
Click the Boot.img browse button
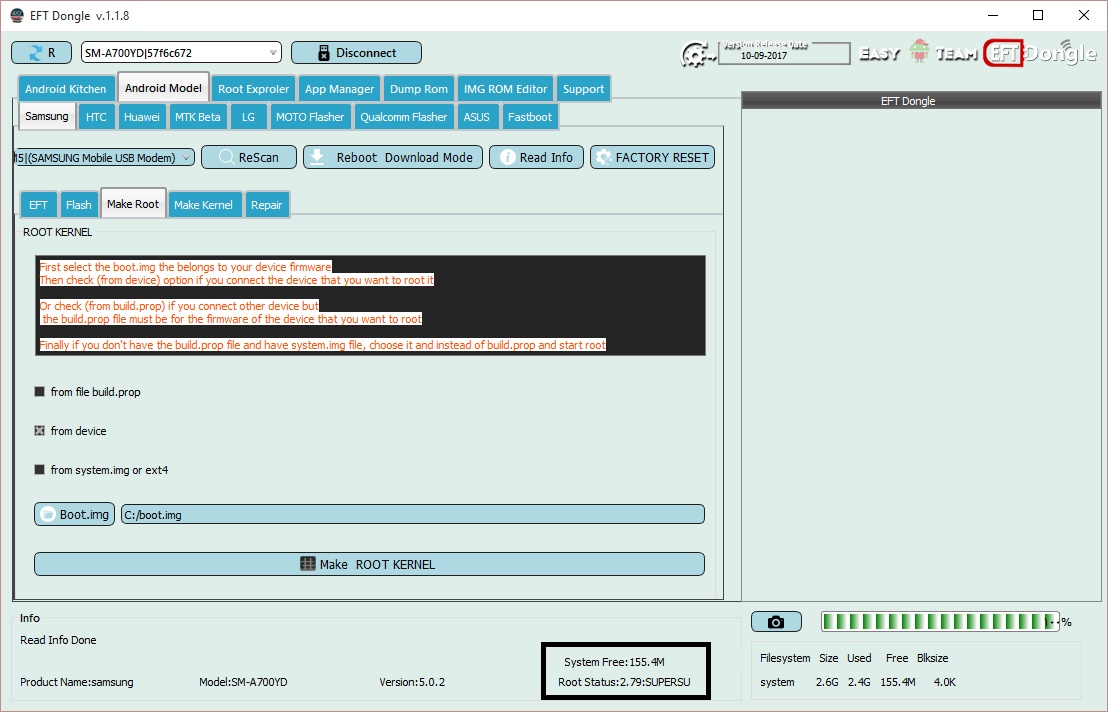[74, 514]
